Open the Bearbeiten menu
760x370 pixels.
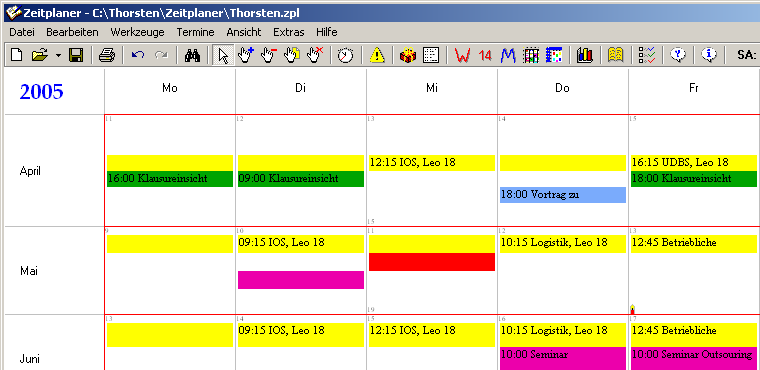pyautogui.click(x=72, y=32)
